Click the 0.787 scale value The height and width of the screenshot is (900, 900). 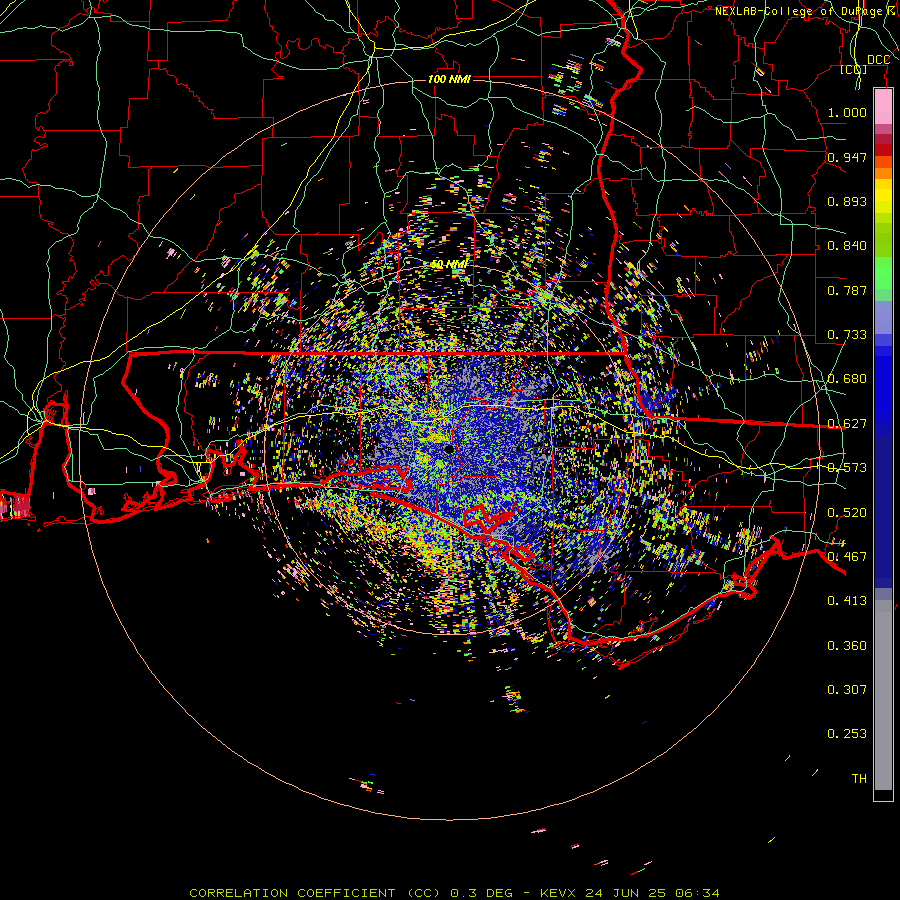coord(847,290)
